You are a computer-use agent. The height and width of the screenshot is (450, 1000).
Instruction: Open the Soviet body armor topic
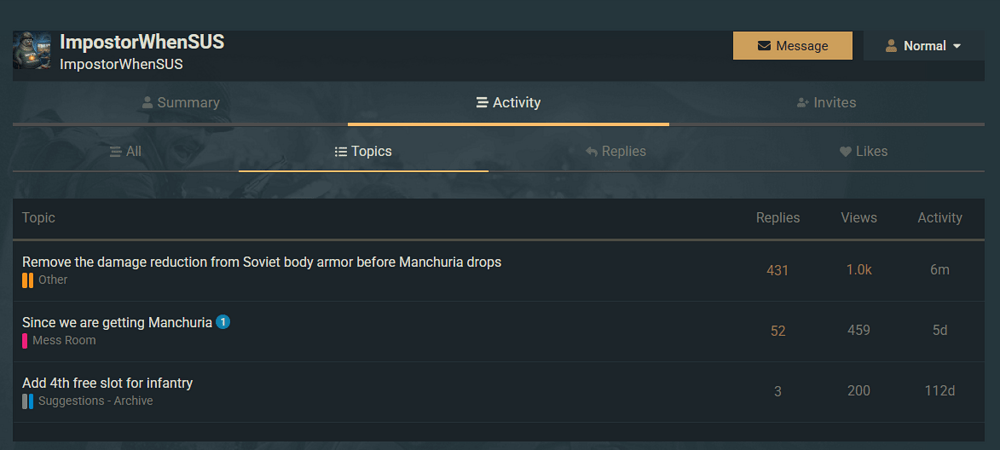click(261, 262)
